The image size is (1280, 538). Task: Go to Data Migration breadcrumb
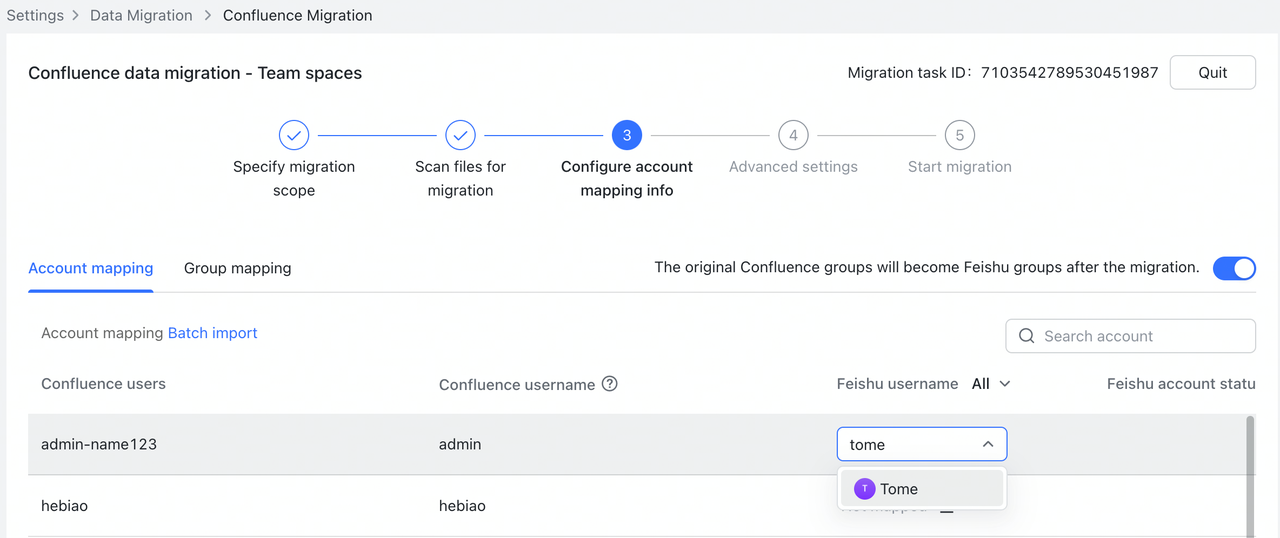[141, 15]
